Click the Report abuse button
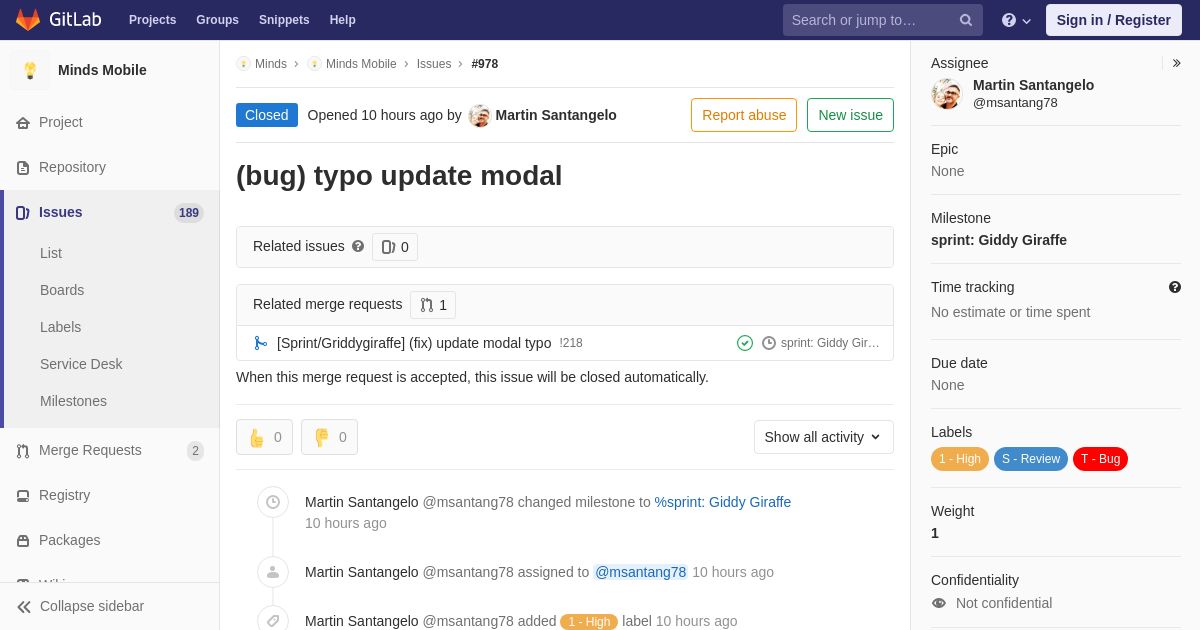The image size is (1200, 630). 744,115
